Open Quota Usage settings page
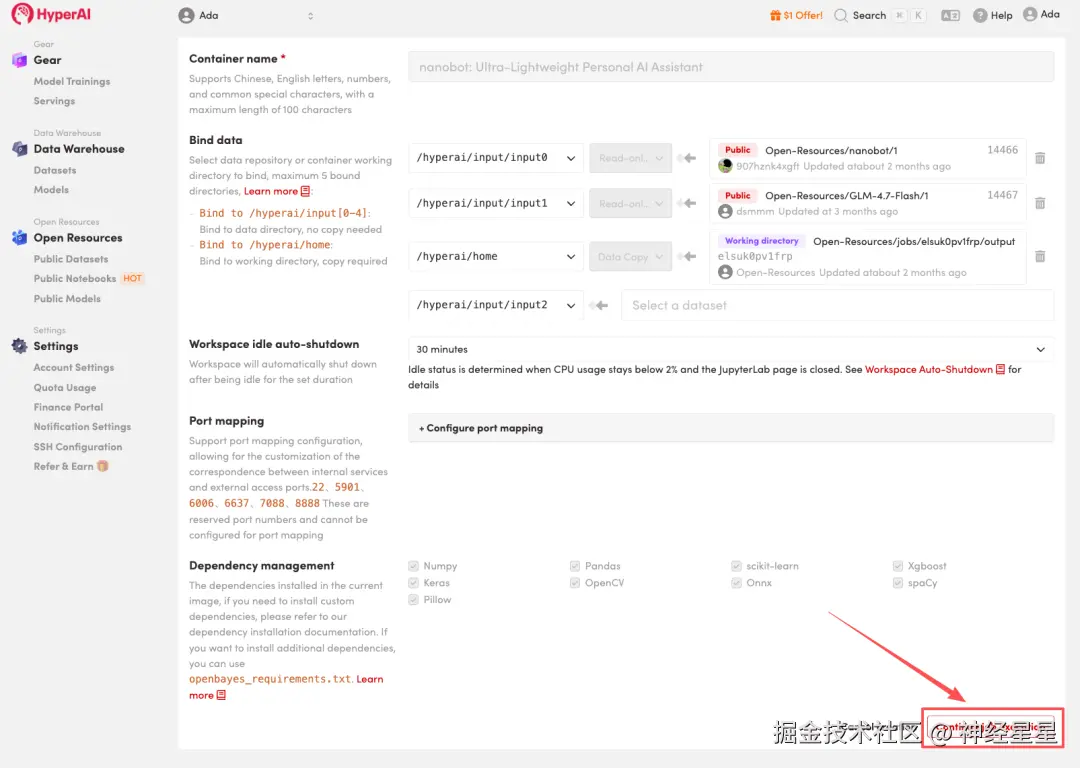 tap(65, 387)
